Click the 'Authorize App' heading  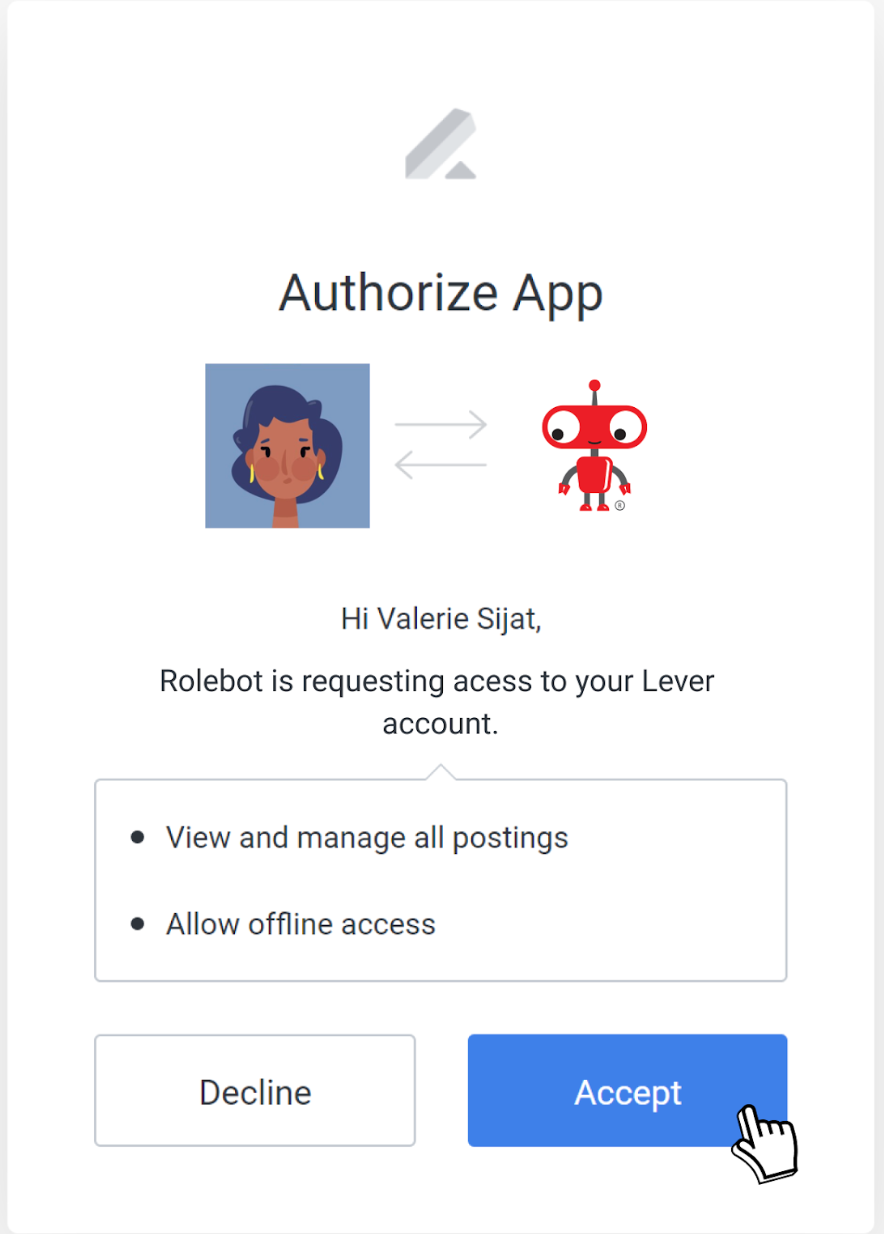pos(441,291)
